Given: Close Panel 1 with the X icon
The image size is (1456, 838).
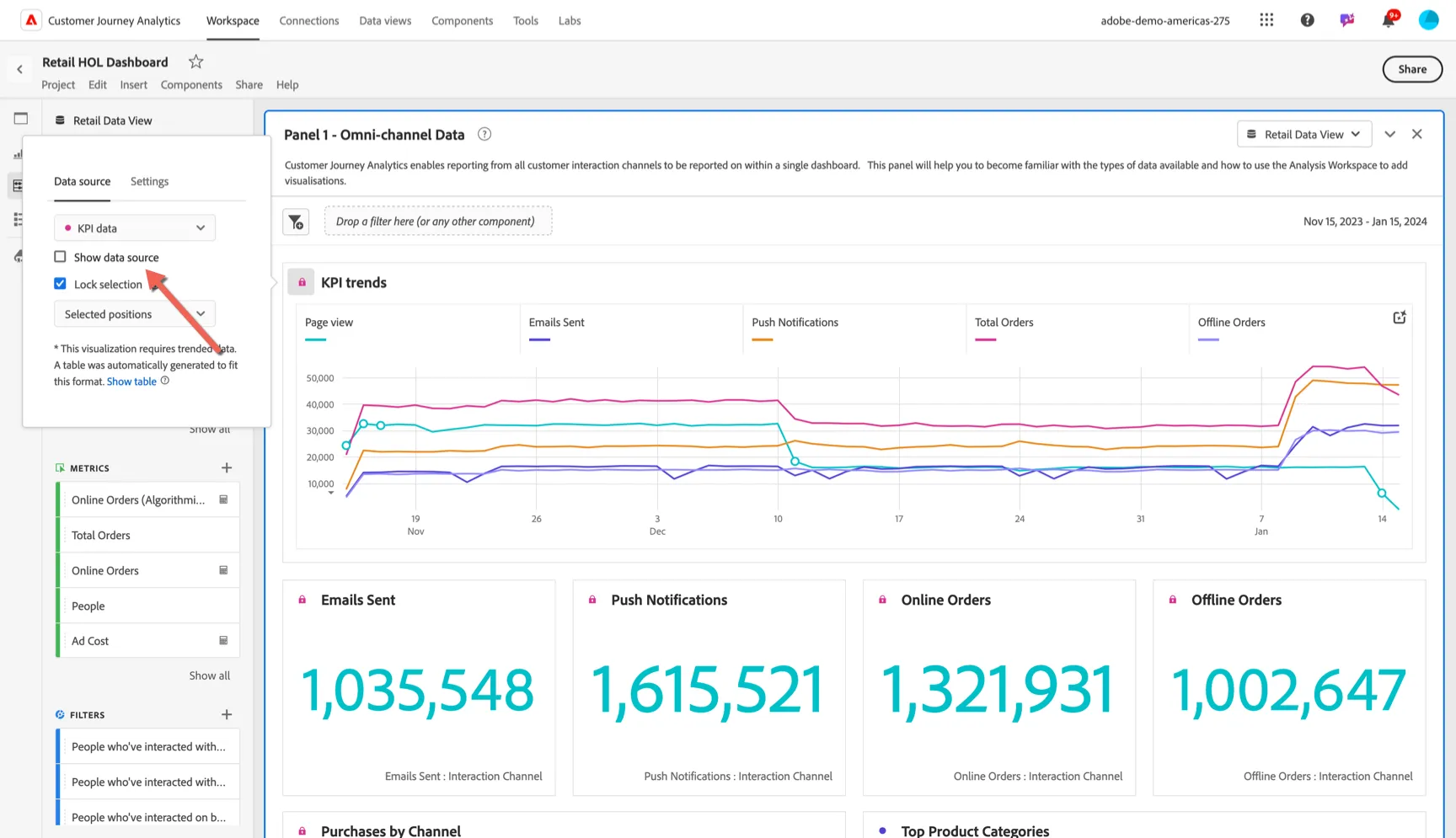Looking at the screenshot, I should point(1416,134).
